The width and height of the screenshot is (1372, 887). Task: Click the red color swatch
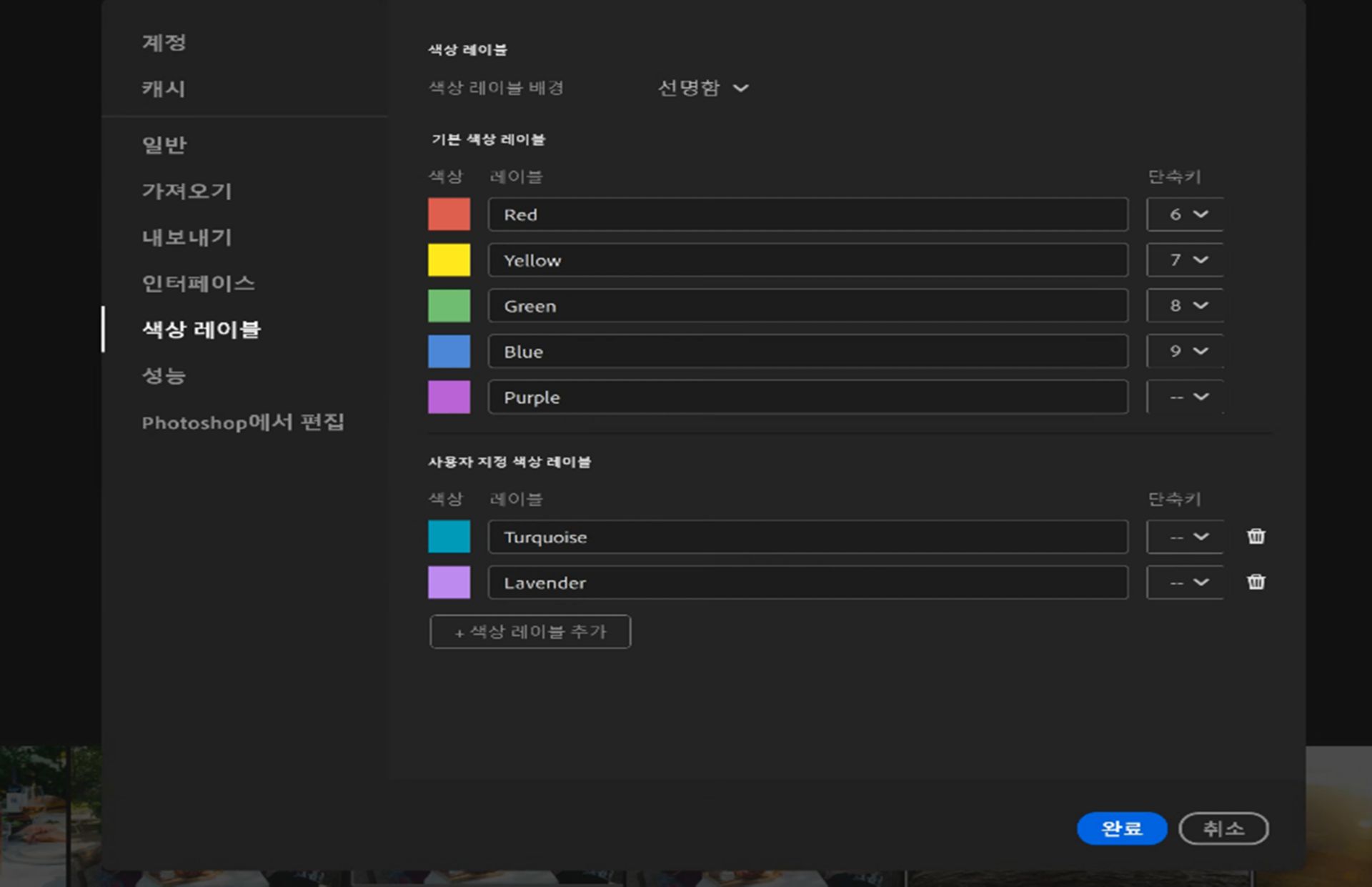[449, 214]
